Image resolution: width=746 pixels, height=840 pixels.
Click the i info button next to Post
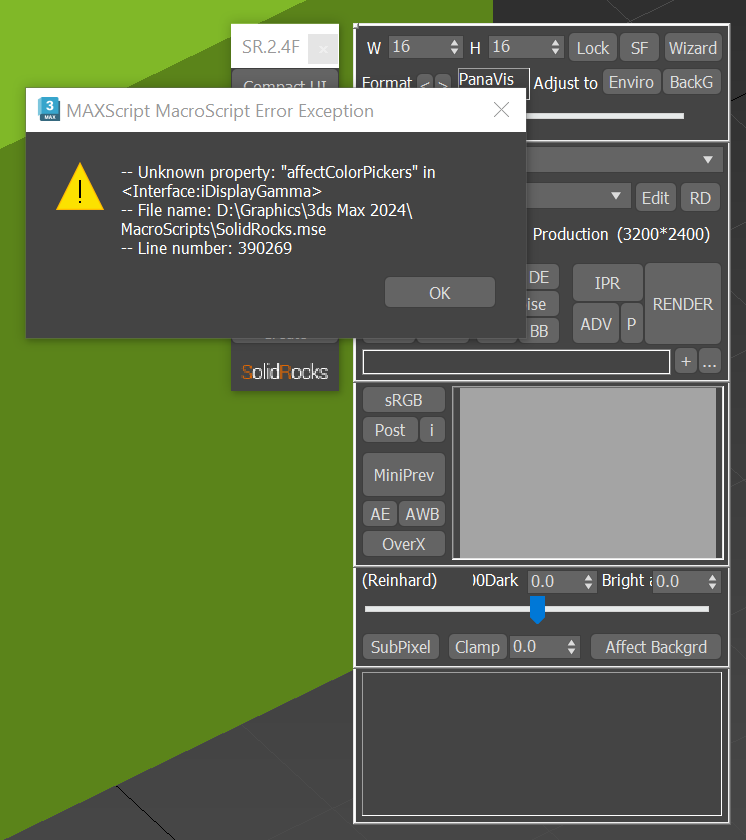432,430
